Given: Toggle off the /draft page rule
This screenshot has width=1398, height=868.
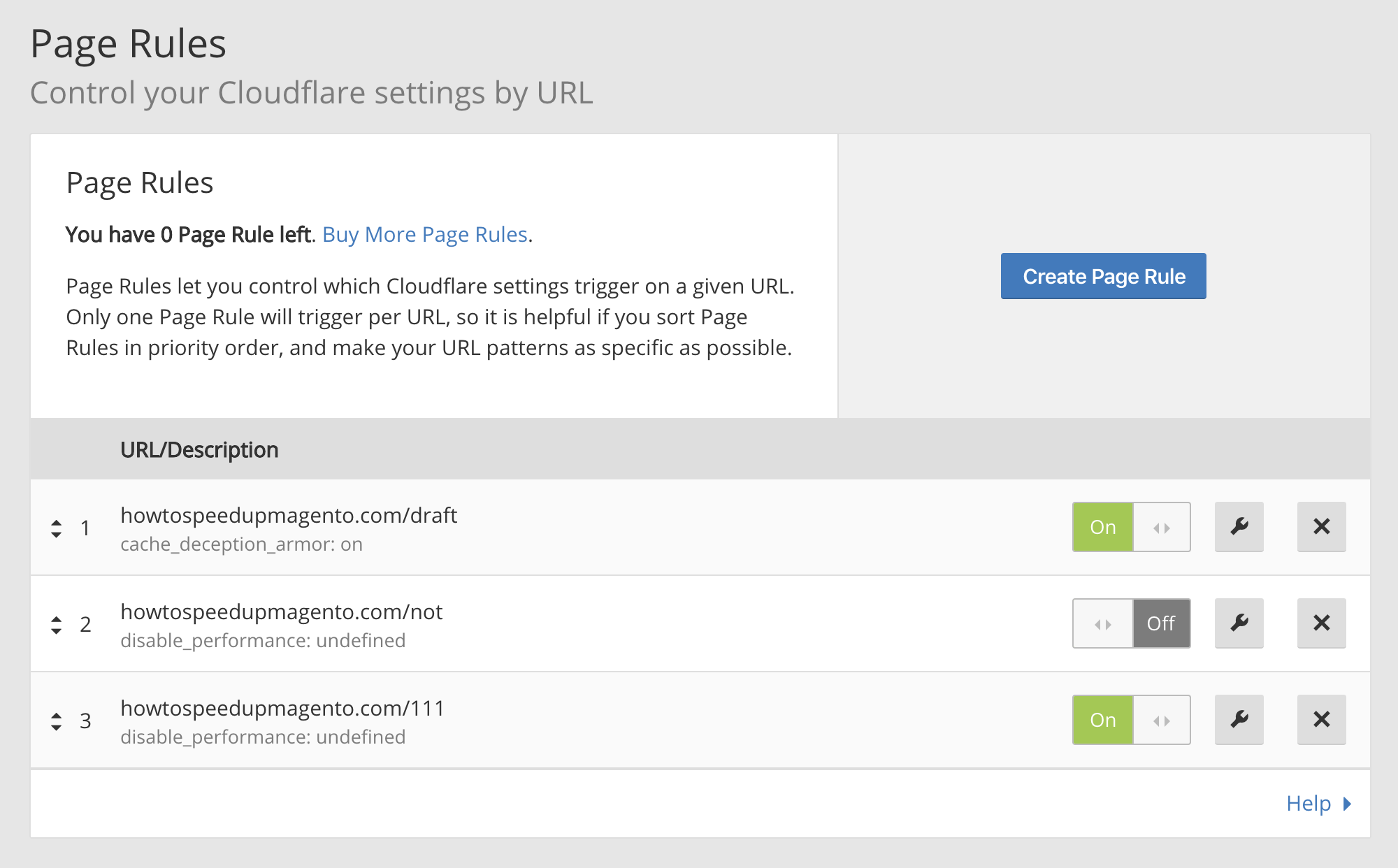Looking at the screenshot, I should click(1131, 527).
